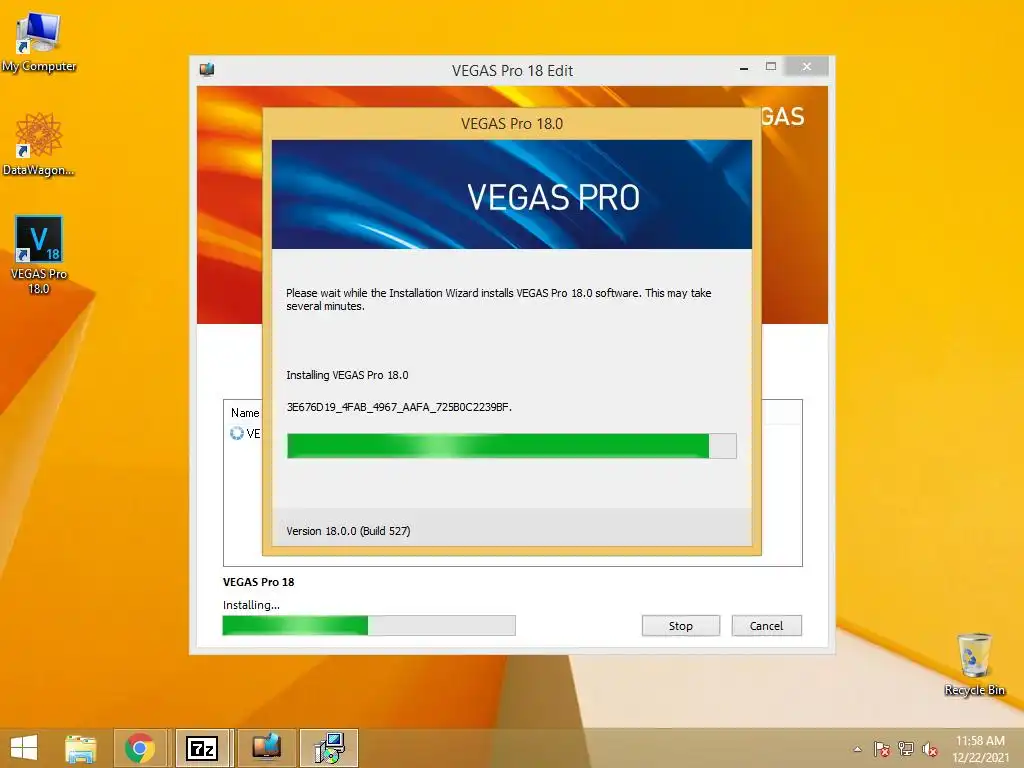The height and width of the screenshot is (768, 1024).
Task: Close the VEGAS Pro 18 Edit window
Action: [807, 67]
